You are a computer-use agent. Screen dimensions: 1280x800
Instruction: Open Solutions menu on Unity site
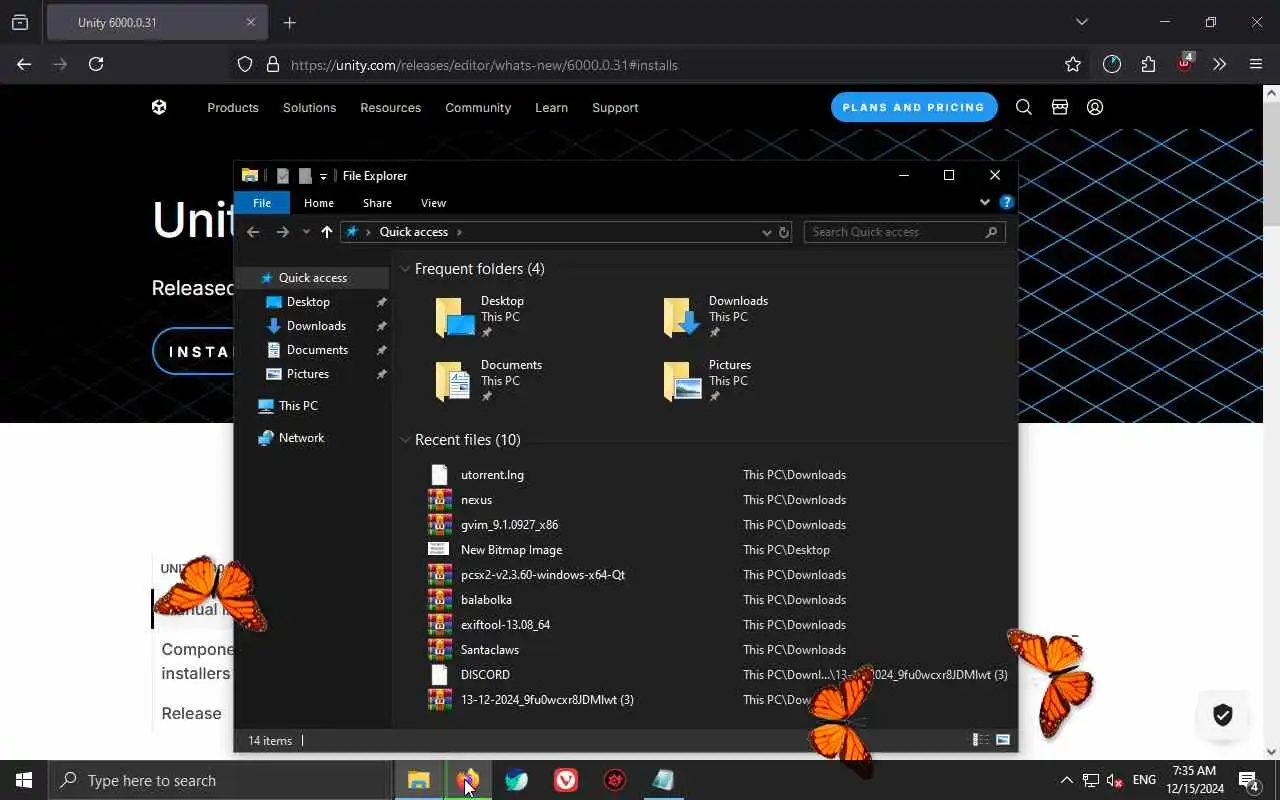tap(309, 108)
